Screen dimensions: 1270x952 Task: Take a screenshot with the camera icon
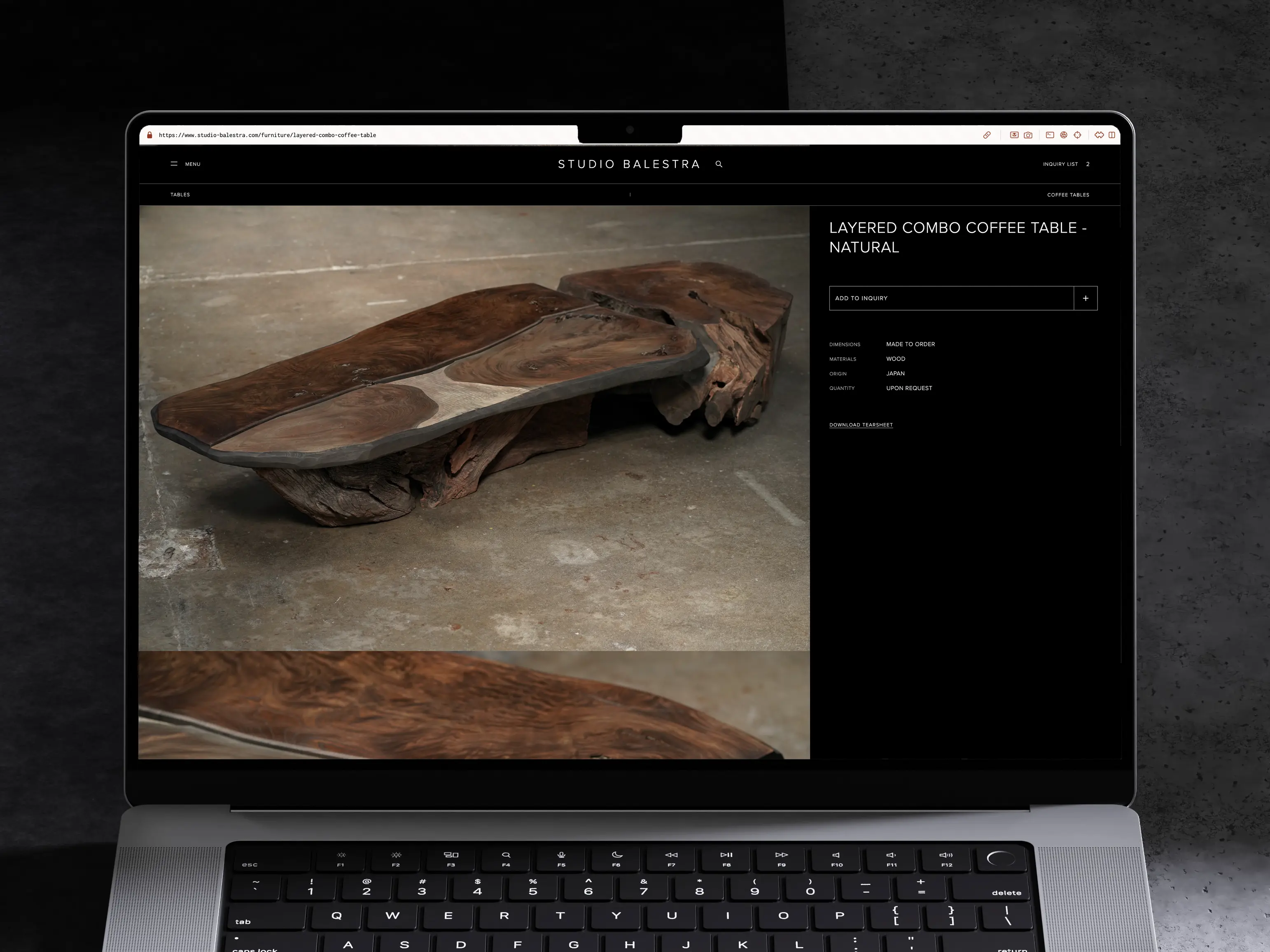(1028, 135)
